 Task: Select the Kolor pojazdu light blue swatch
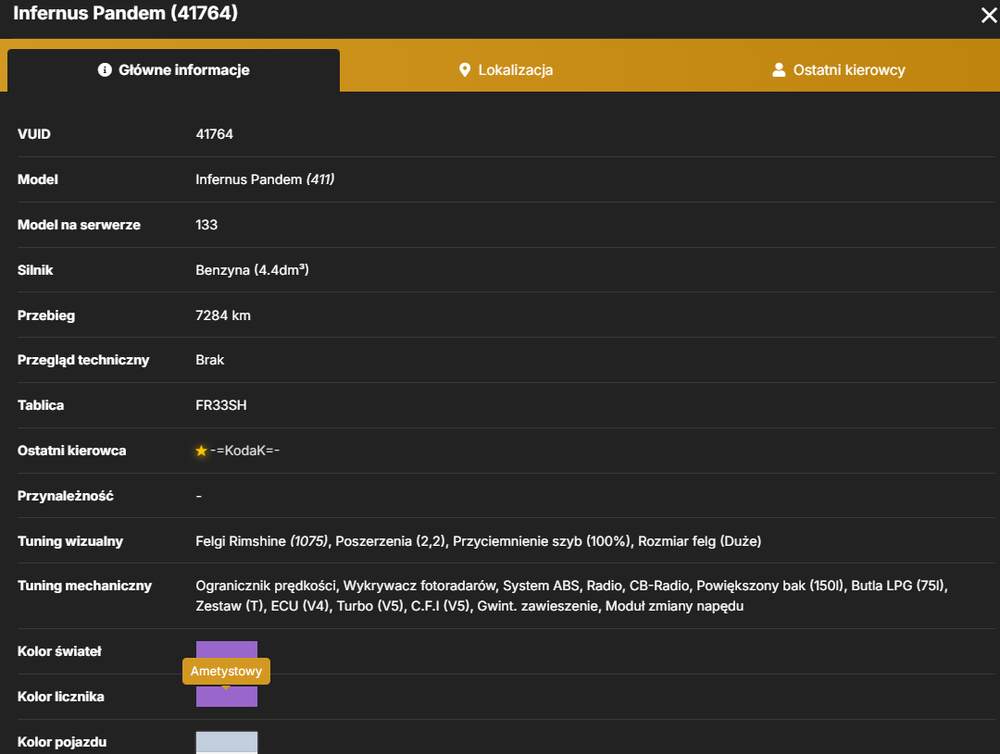(x=226, y=743)
